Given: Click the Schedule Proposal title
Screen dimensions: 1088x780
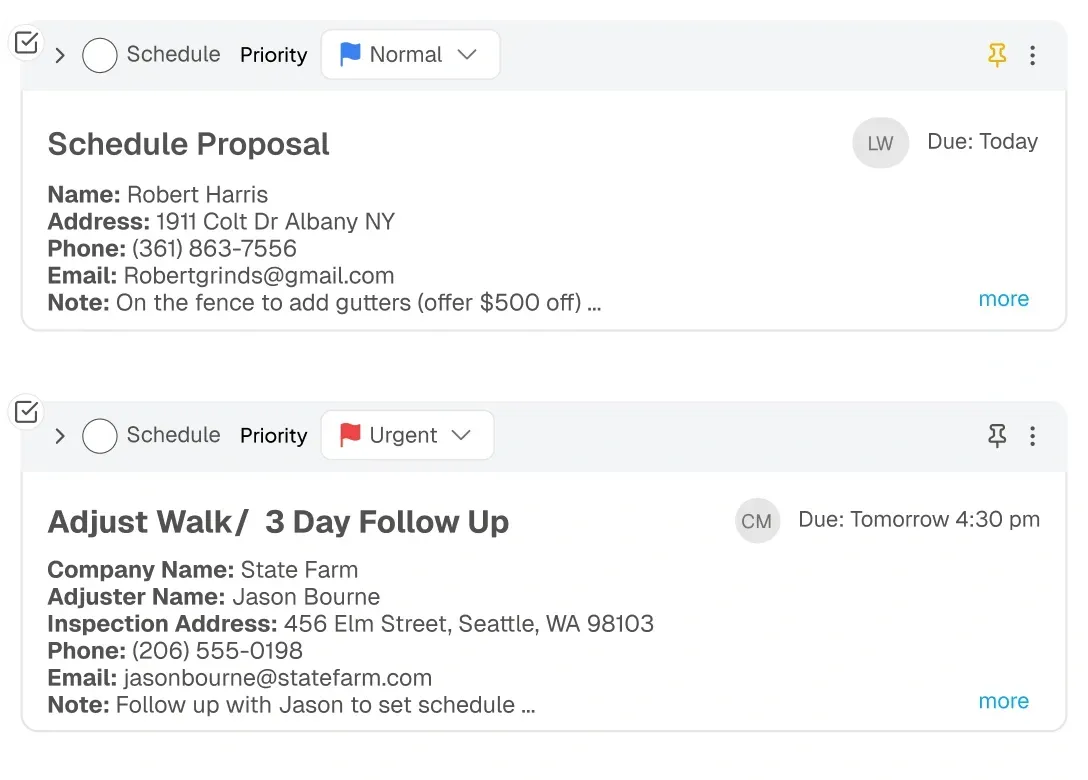Looking at the screenshot, I should point(188,144).
